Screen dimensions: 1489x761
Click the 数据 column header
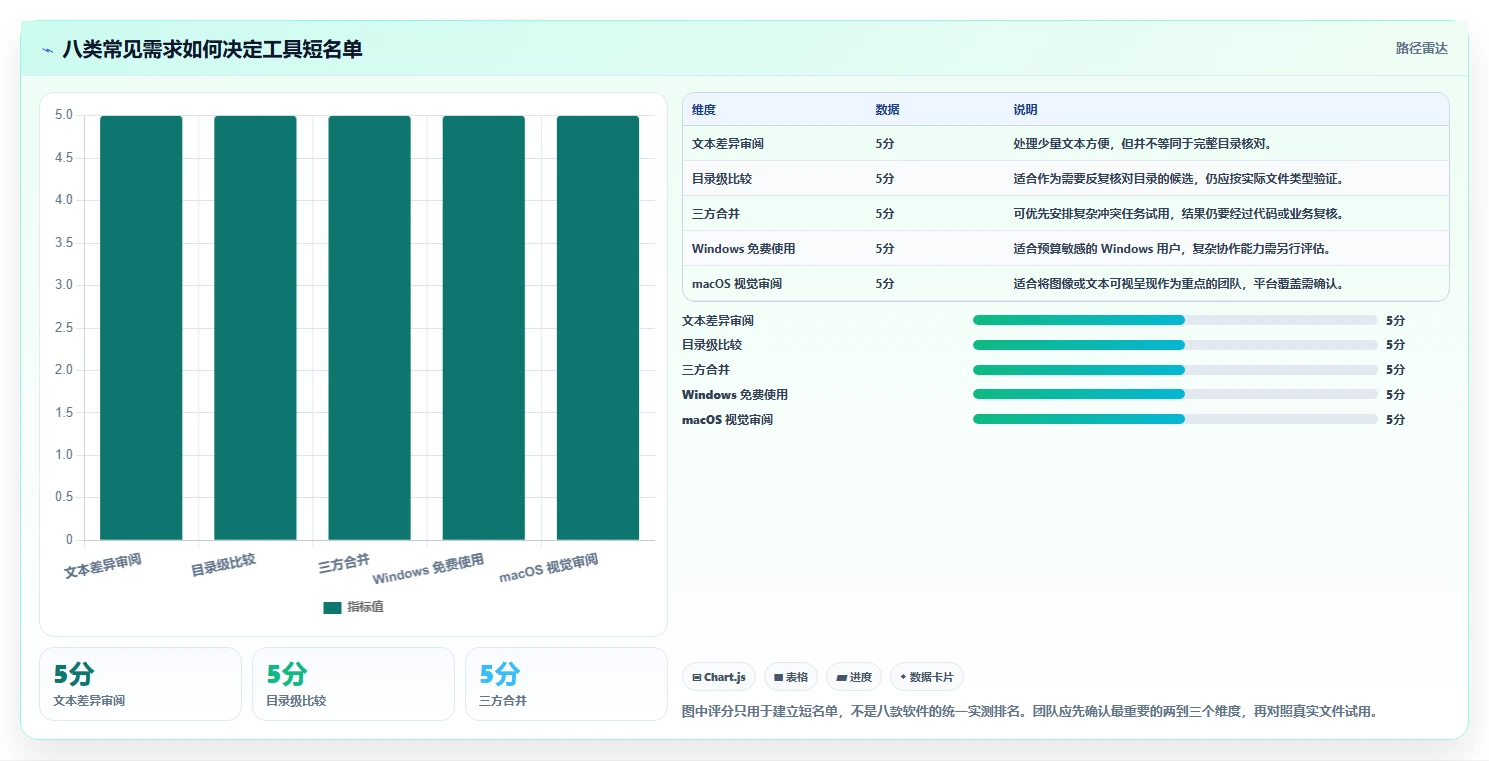click(887, 110)
